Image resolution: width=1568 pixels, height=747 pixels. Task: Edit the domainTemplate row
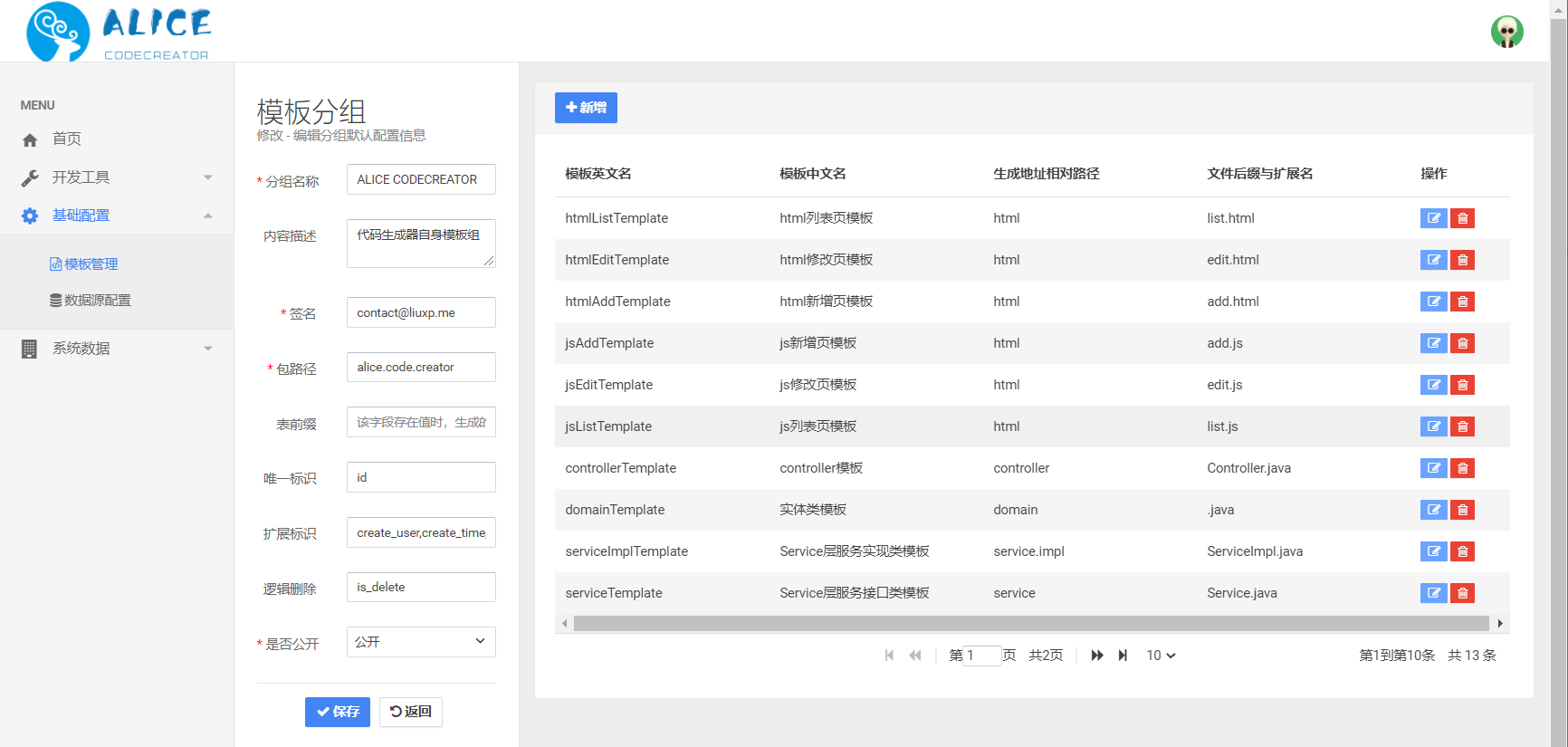[x=1433, y=510]
